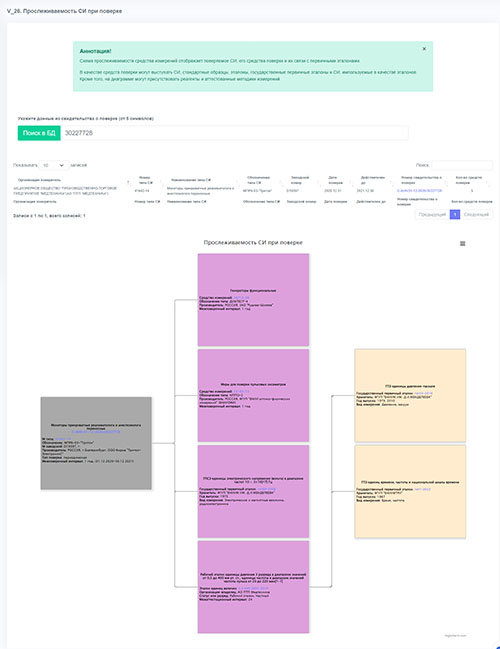Open primary standard link in time-frequency node

(x=423, y=489)
